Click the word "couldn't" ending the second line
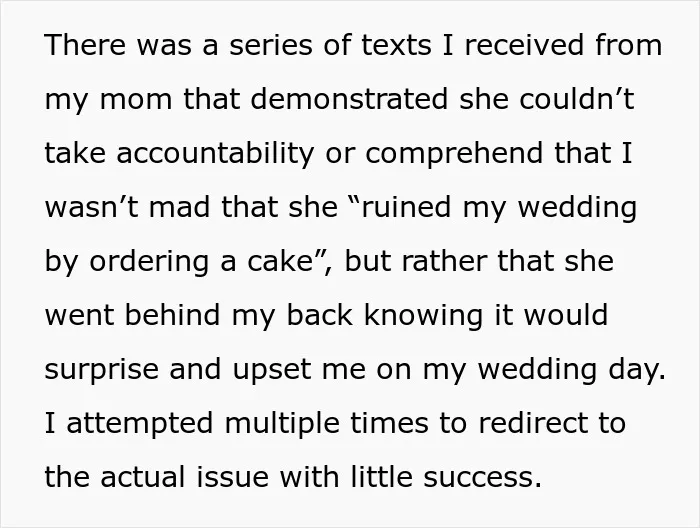The width and height of the screenshot is (700, 528). (576, 99)
